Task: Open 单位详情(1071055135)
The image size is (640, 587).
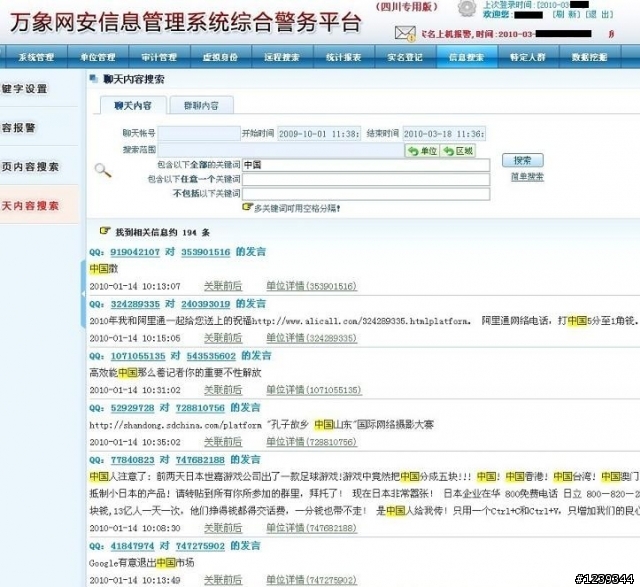Action: click(x=313, y=390)
